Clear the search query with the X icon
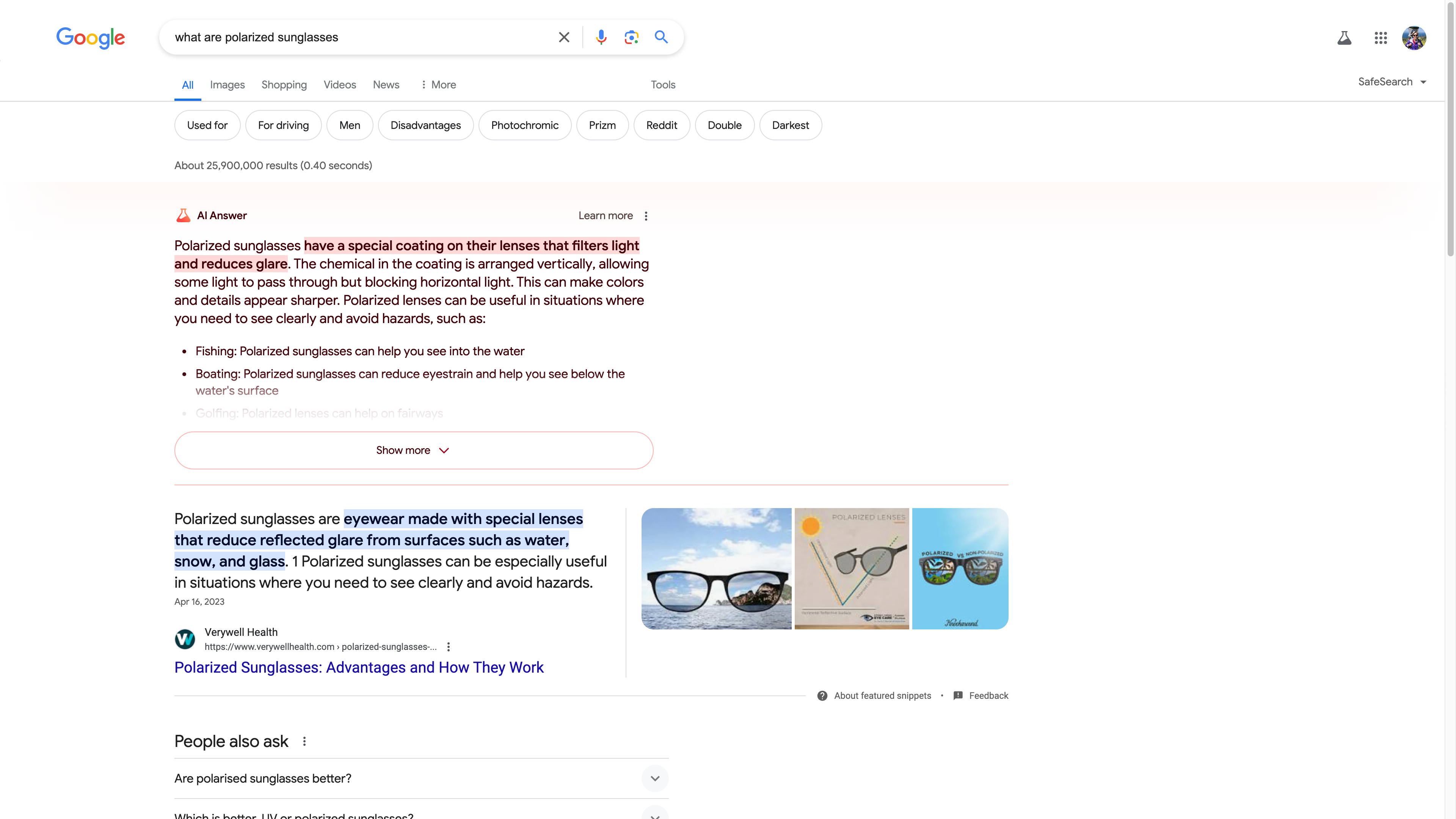Screen dimensions: 1456x819 [563, 37]
